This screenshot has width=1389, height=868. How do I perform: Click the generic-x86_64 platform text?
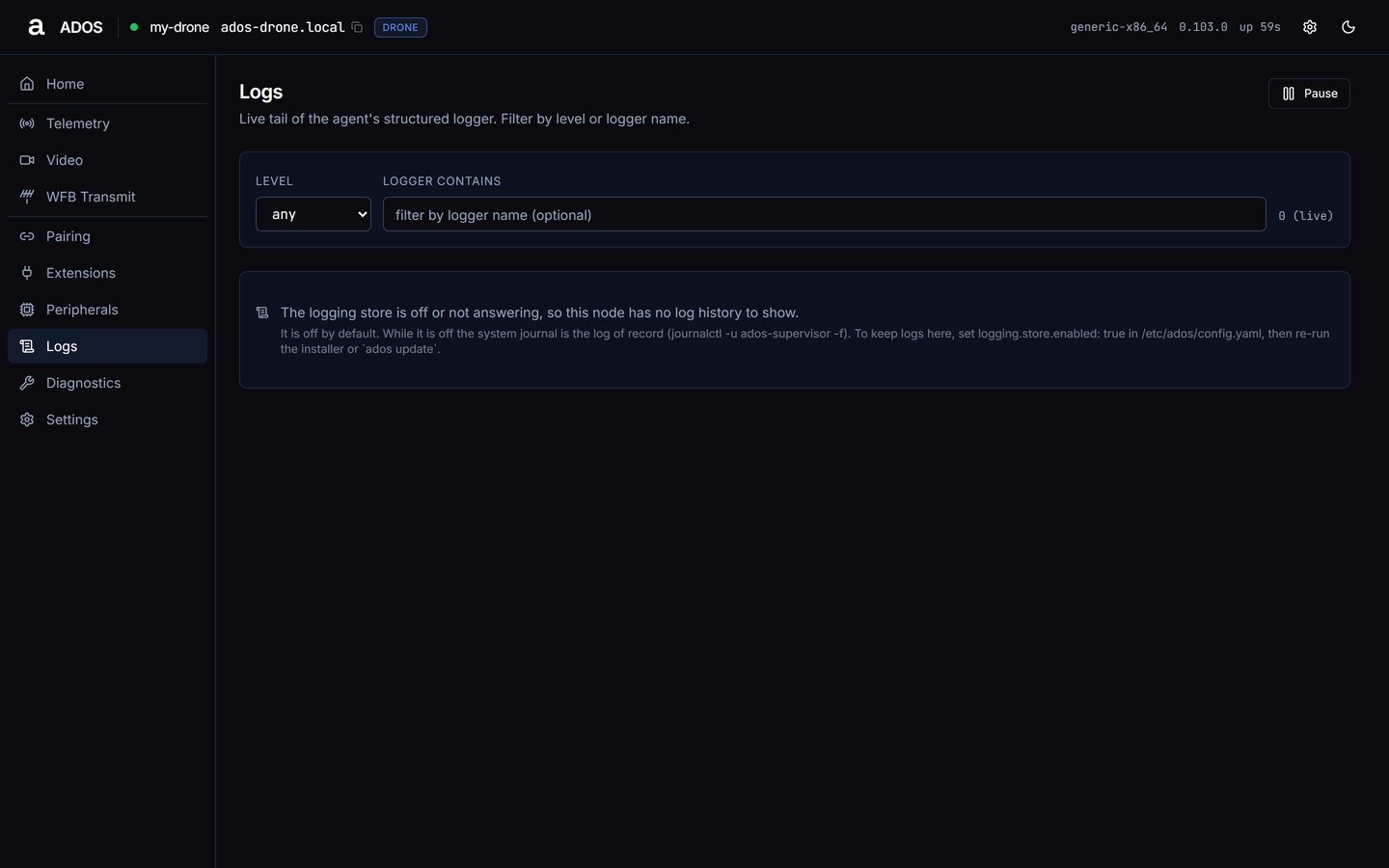1119,27
